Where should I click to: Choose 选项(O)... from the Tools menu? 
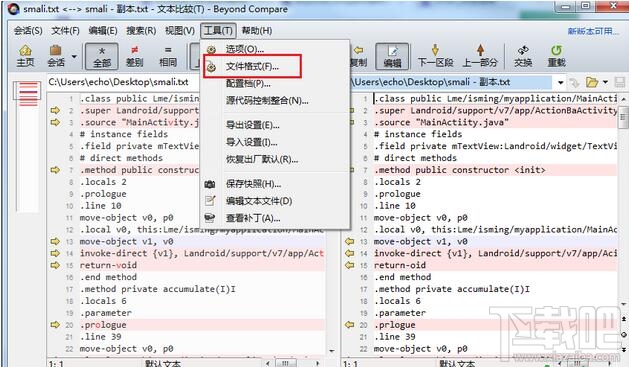pyautogui.click(x=275, y=49)
